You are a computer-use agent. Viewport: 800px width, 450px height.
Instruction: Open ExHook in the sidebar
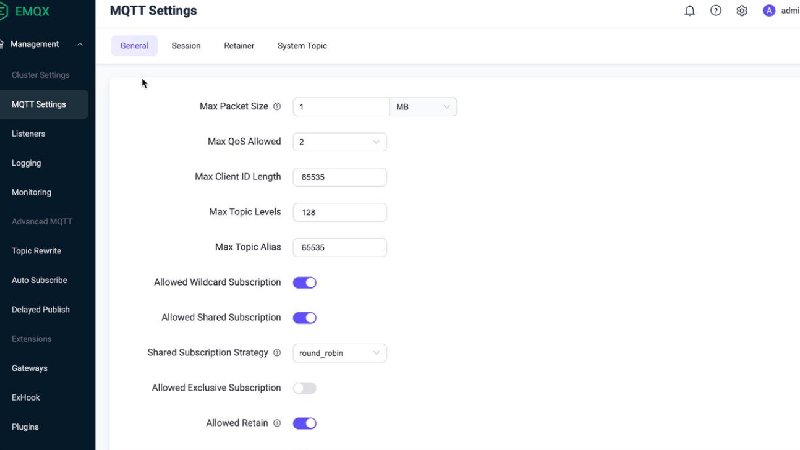(26, 397)
